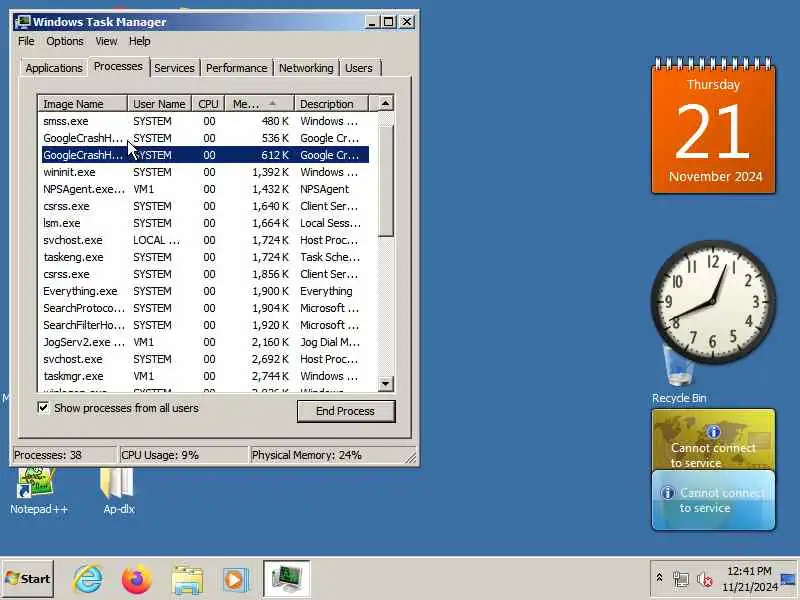
Task: Sort by the Memory column header
Action: point(259,104)
